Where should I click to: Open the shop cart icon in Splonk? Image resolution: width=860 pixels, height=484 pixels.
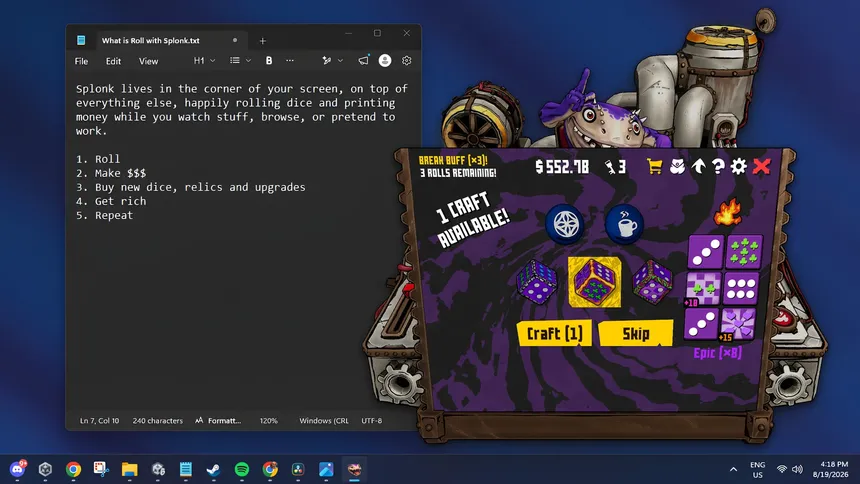tap(654, 166)
